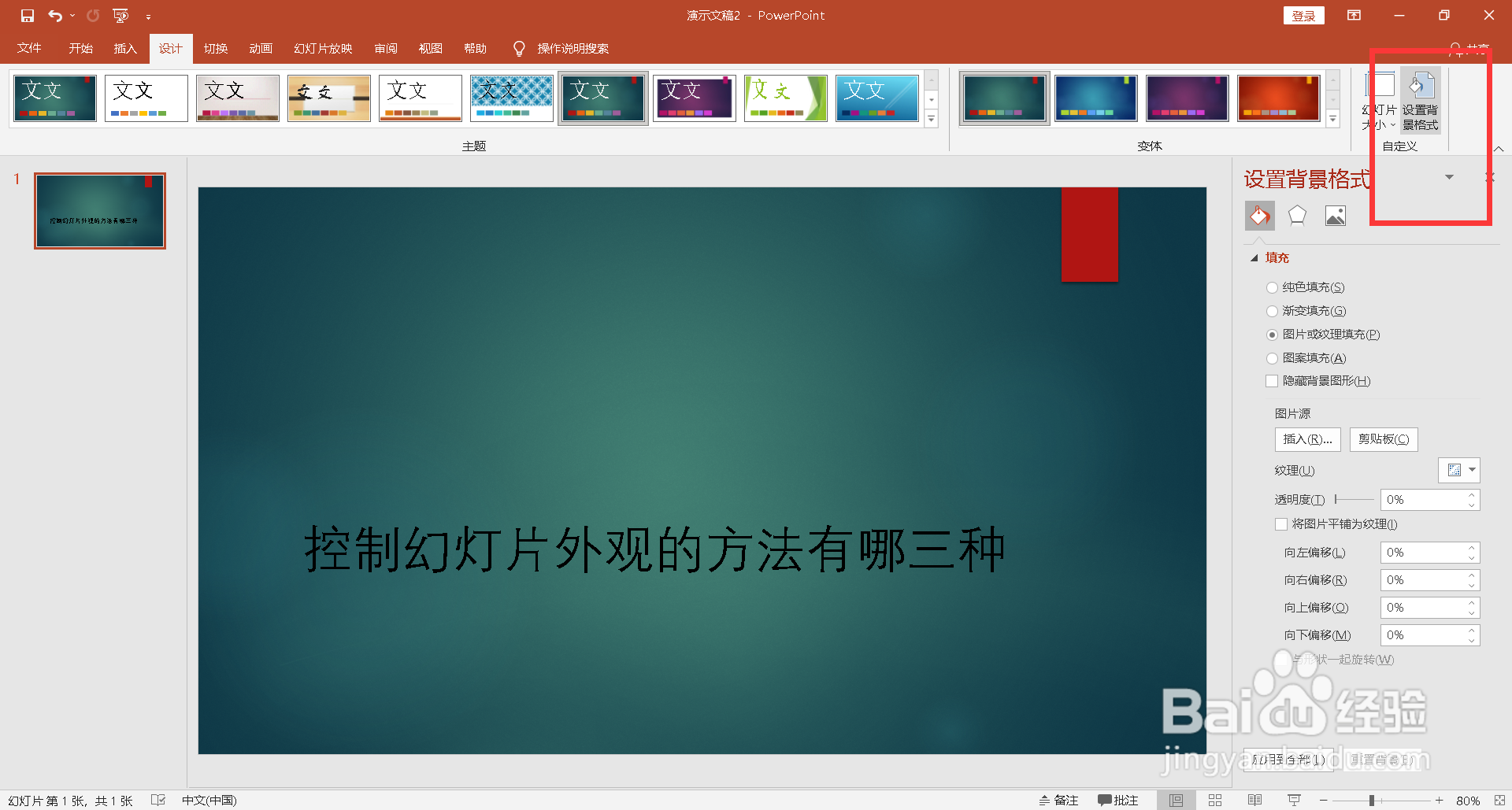This screenshot has width=1512, height=810.
Task: Switch to Normal view icon
Action: point(1176,800)
